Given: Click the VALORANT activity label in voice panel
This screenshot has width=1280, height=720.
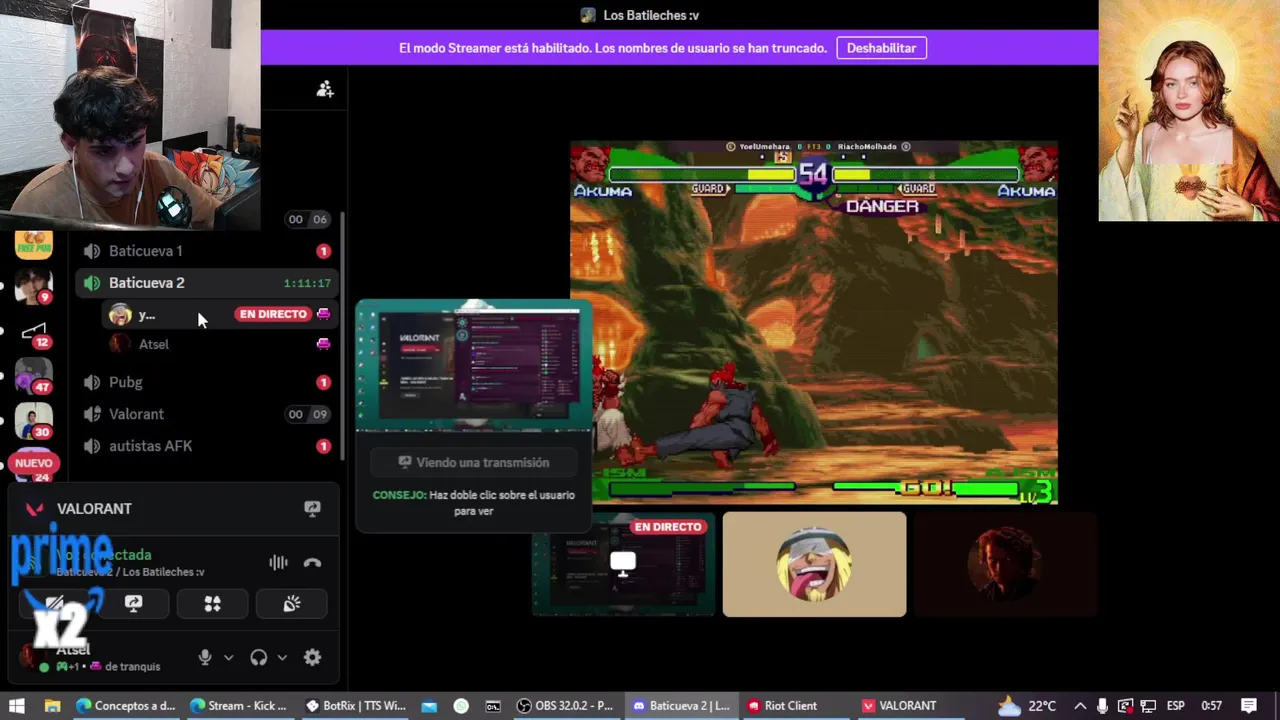Looking at the screenshot, I should click(94, 509).
